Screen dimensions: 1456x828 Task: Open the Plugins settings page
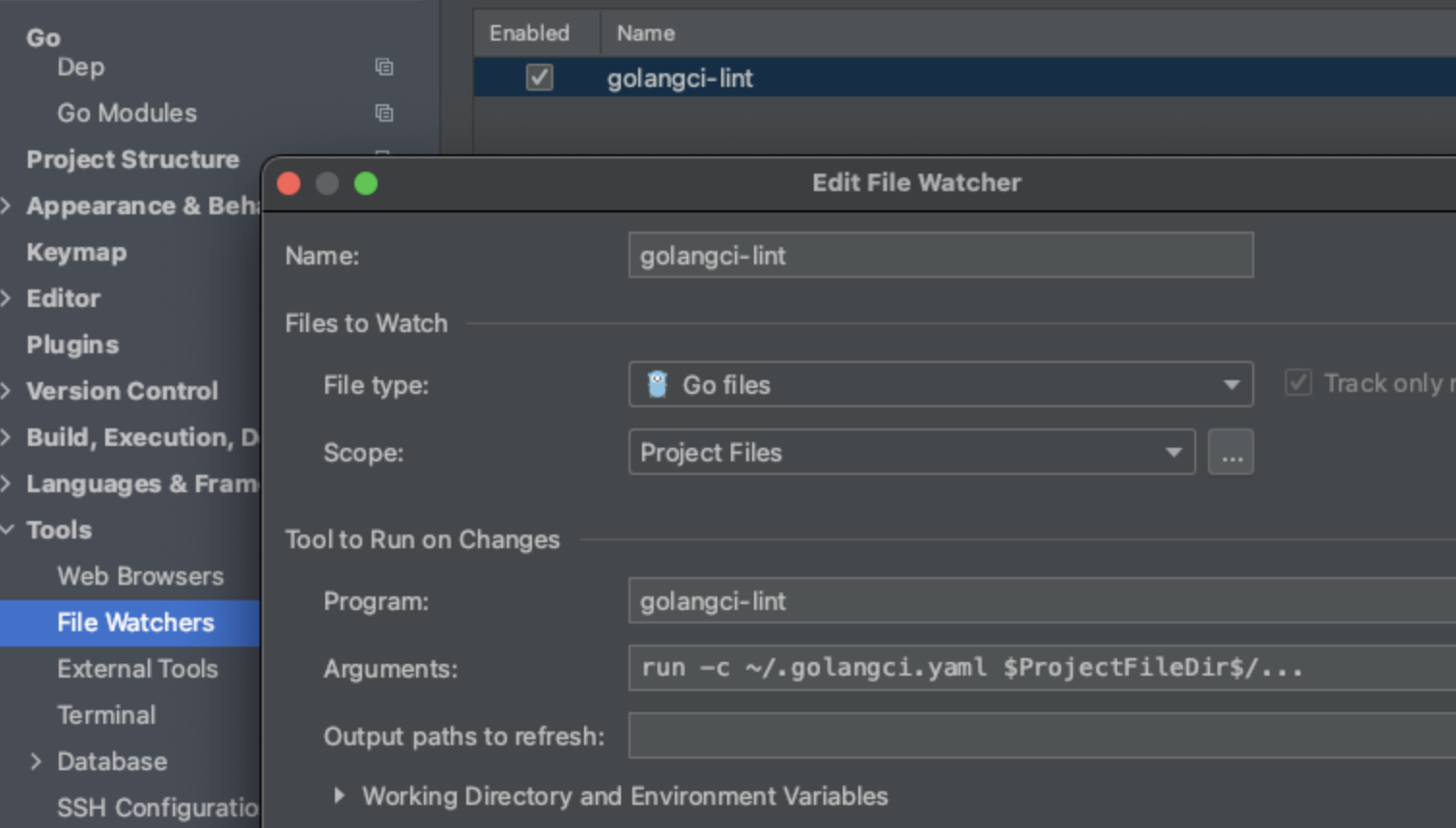pos(72,345)
